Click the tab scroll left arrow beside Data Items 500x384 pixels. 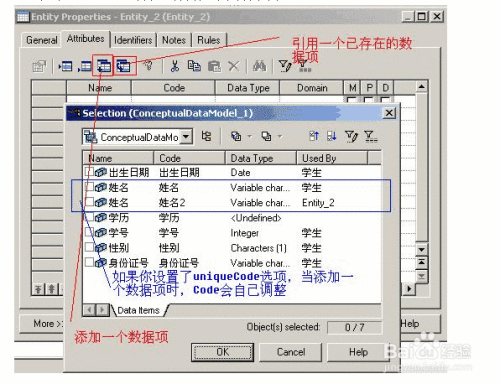pyautogui.click(x=89, y=310)
